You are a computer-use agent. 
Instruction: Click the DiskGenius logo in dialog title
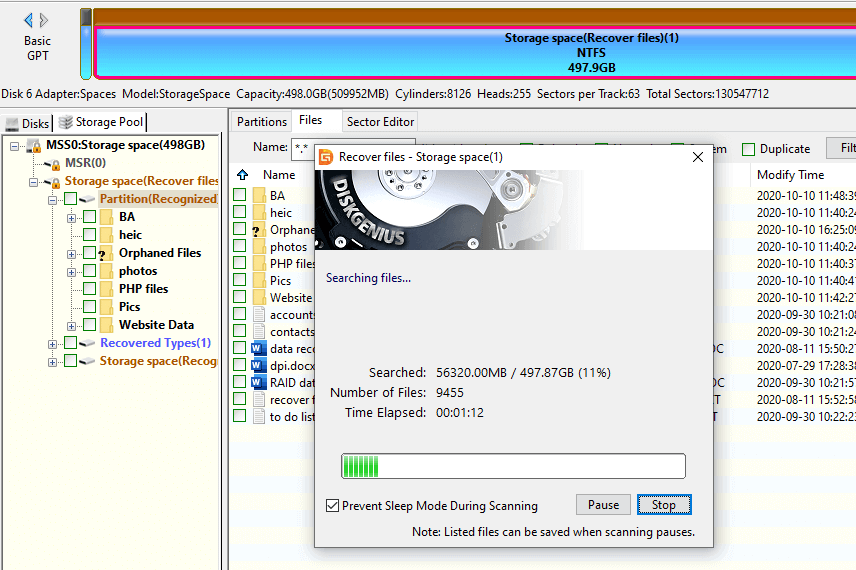pos(326,157)
